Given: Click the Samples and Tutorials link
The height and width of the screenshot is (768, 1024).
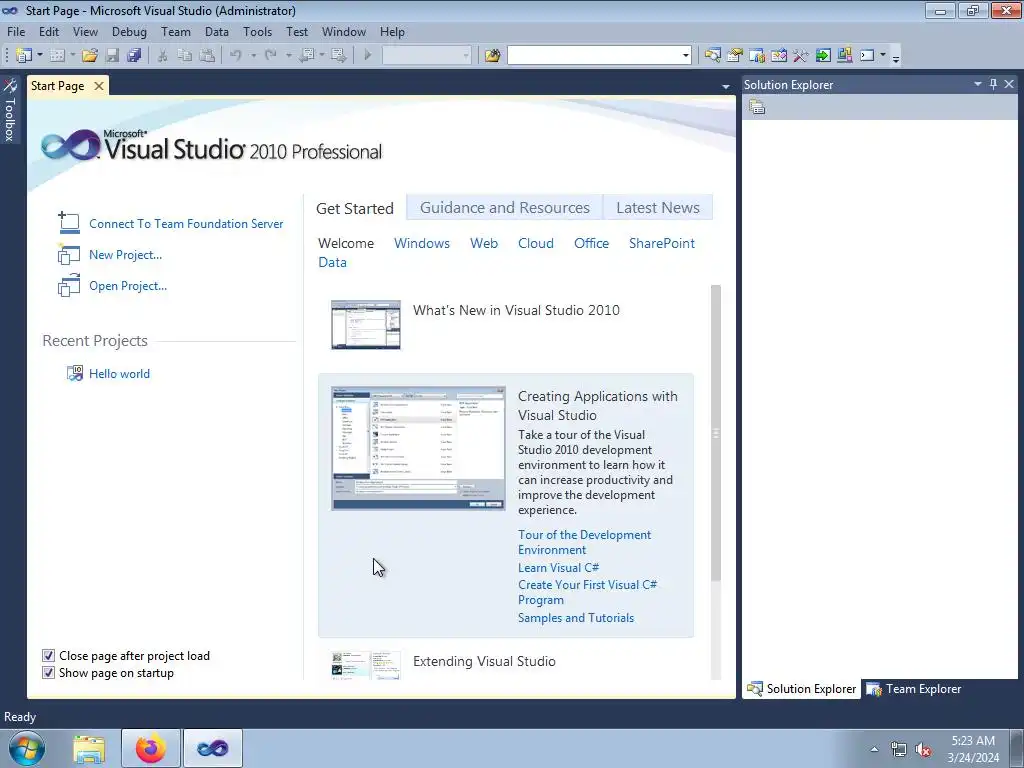Looking at the screenshot, I should (576, 618).
